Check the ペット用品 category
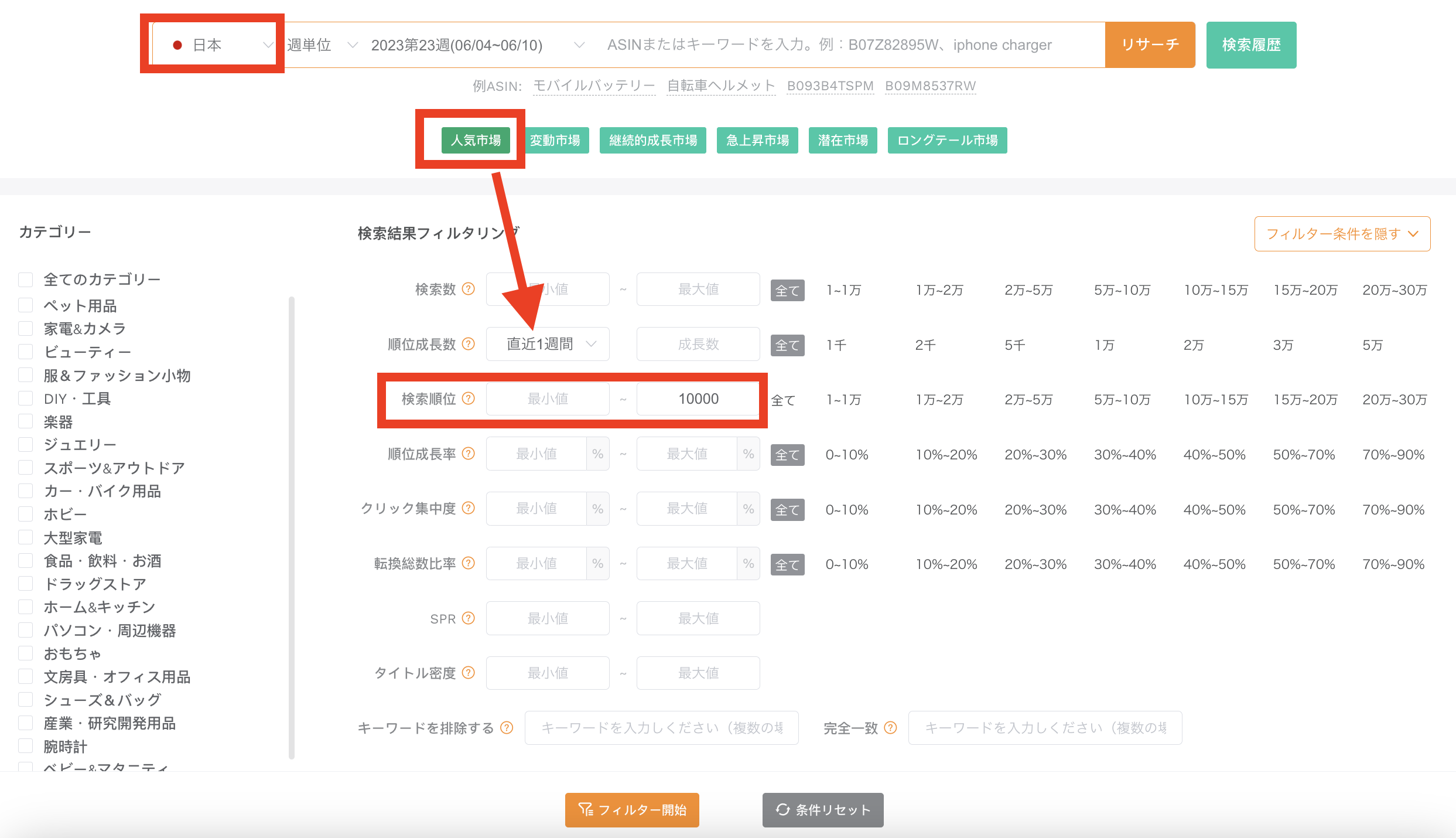The height and width of the screenshot is (838, 1456). [x=25, y=305]
